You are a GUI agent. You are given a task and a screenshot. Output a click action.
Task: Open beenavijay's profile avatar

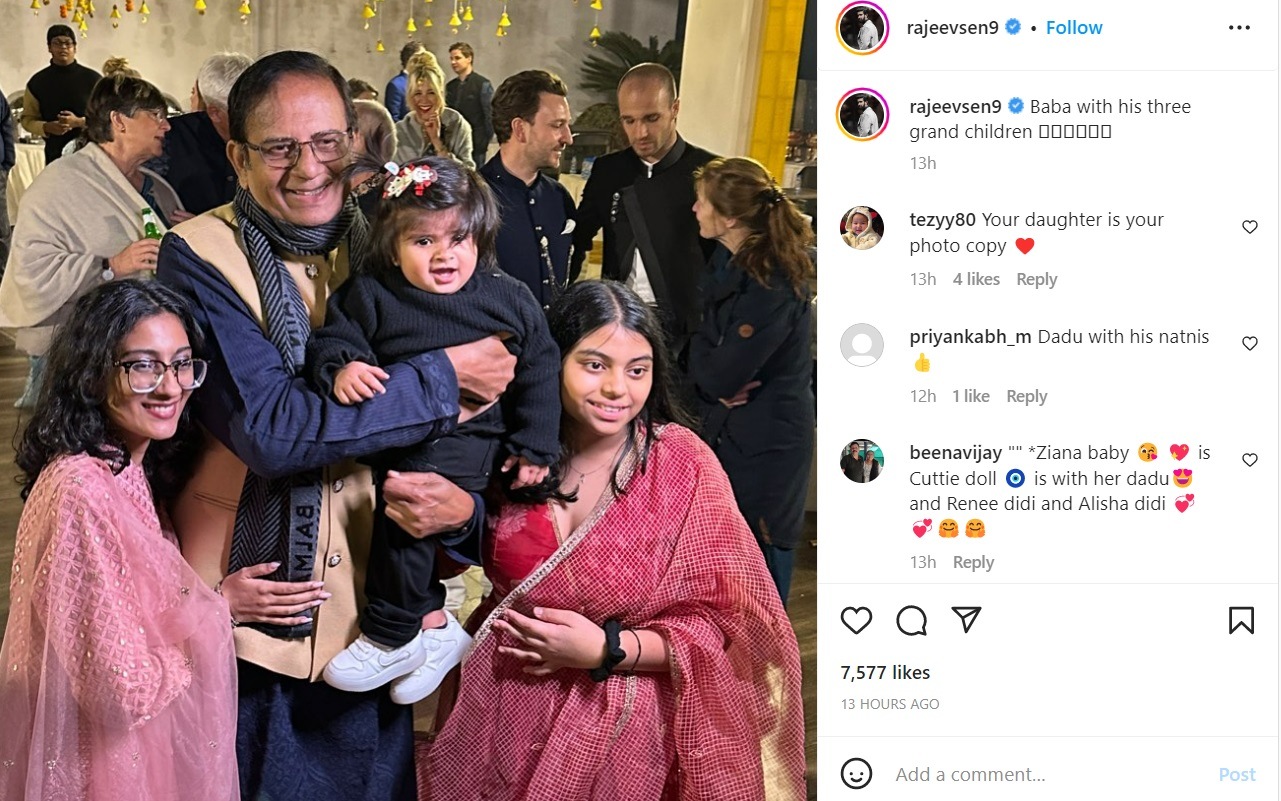(862, 461)
